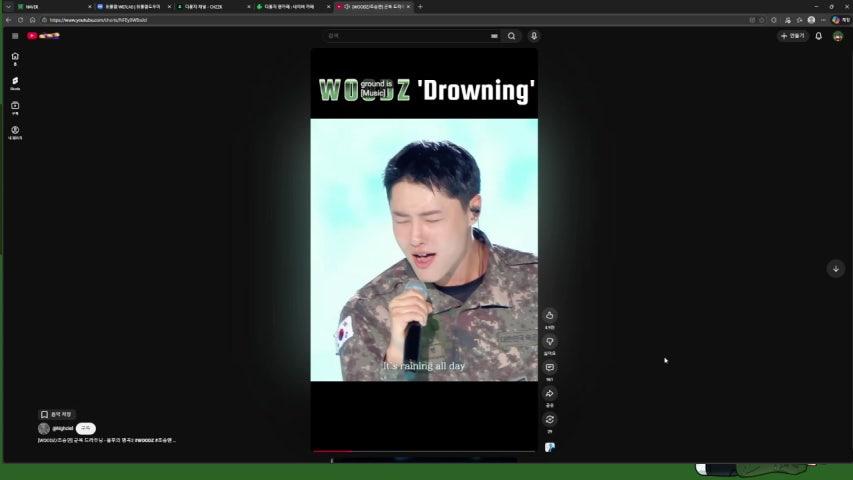Open the Create (+) button
Viewport: 853px width, 480px height.
click(793, 36)
